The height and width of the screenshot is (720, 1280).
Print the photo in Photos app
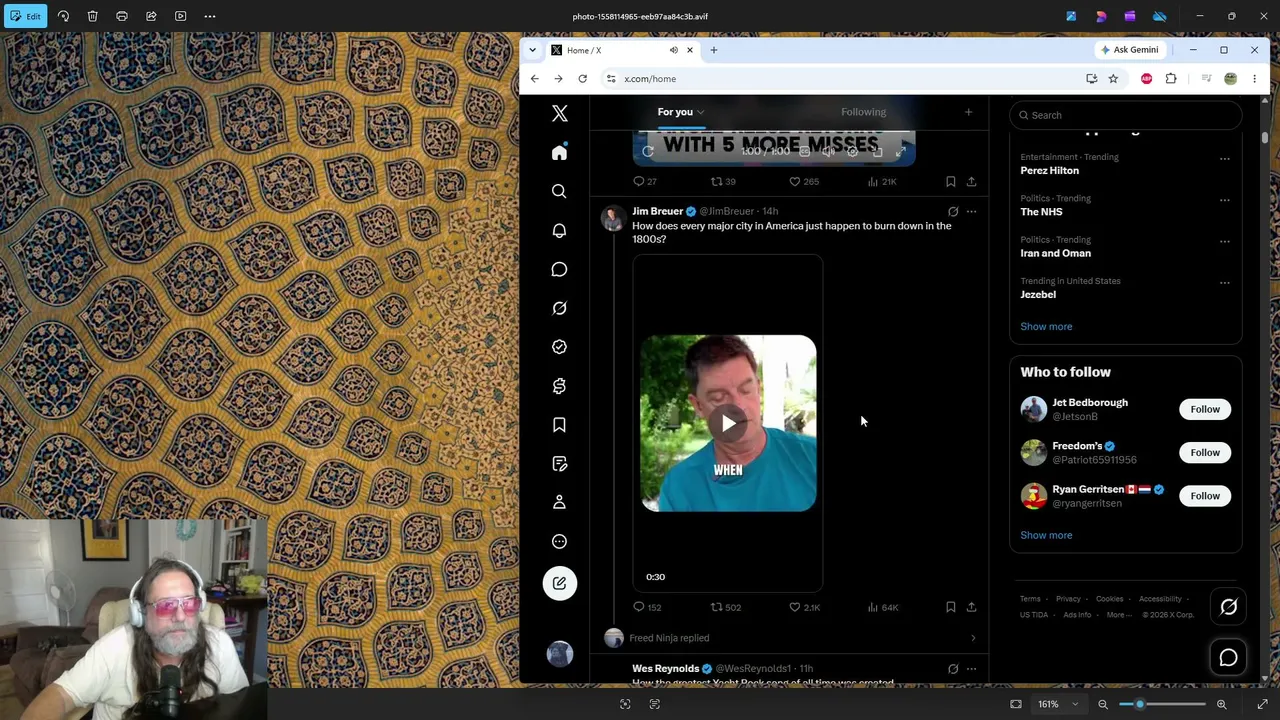tap(122, 16)
